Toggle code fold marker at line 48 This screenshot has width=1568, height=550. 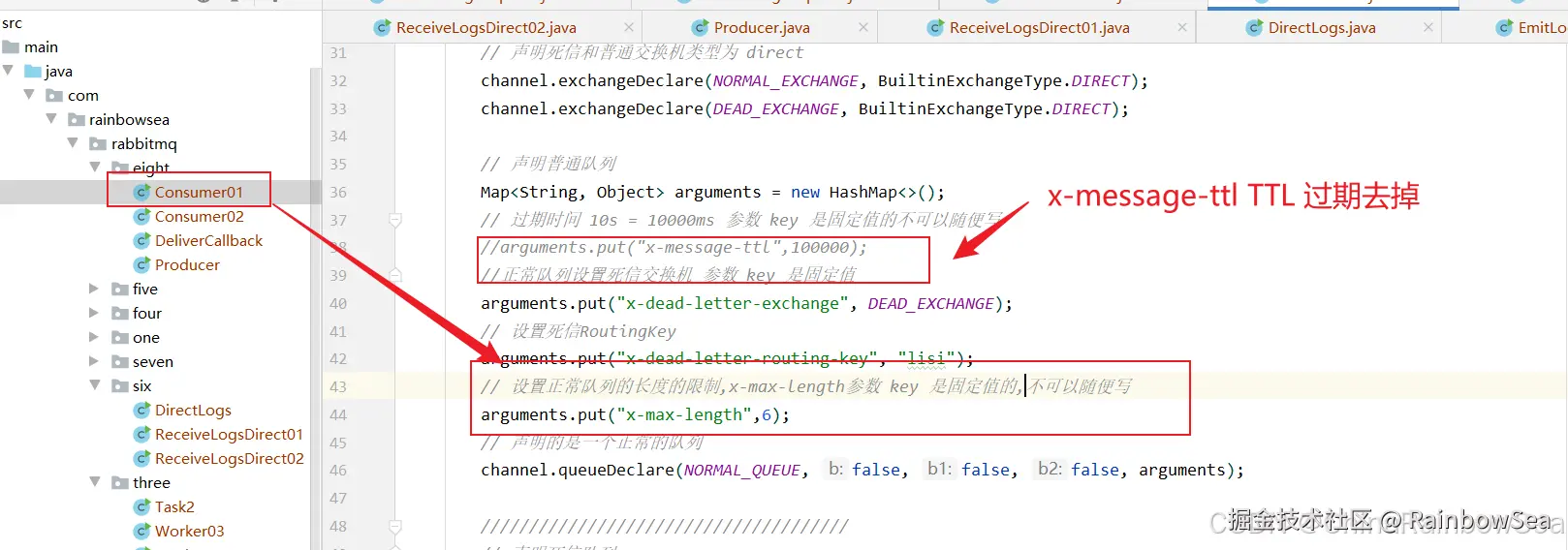click(x=395, y=526)
